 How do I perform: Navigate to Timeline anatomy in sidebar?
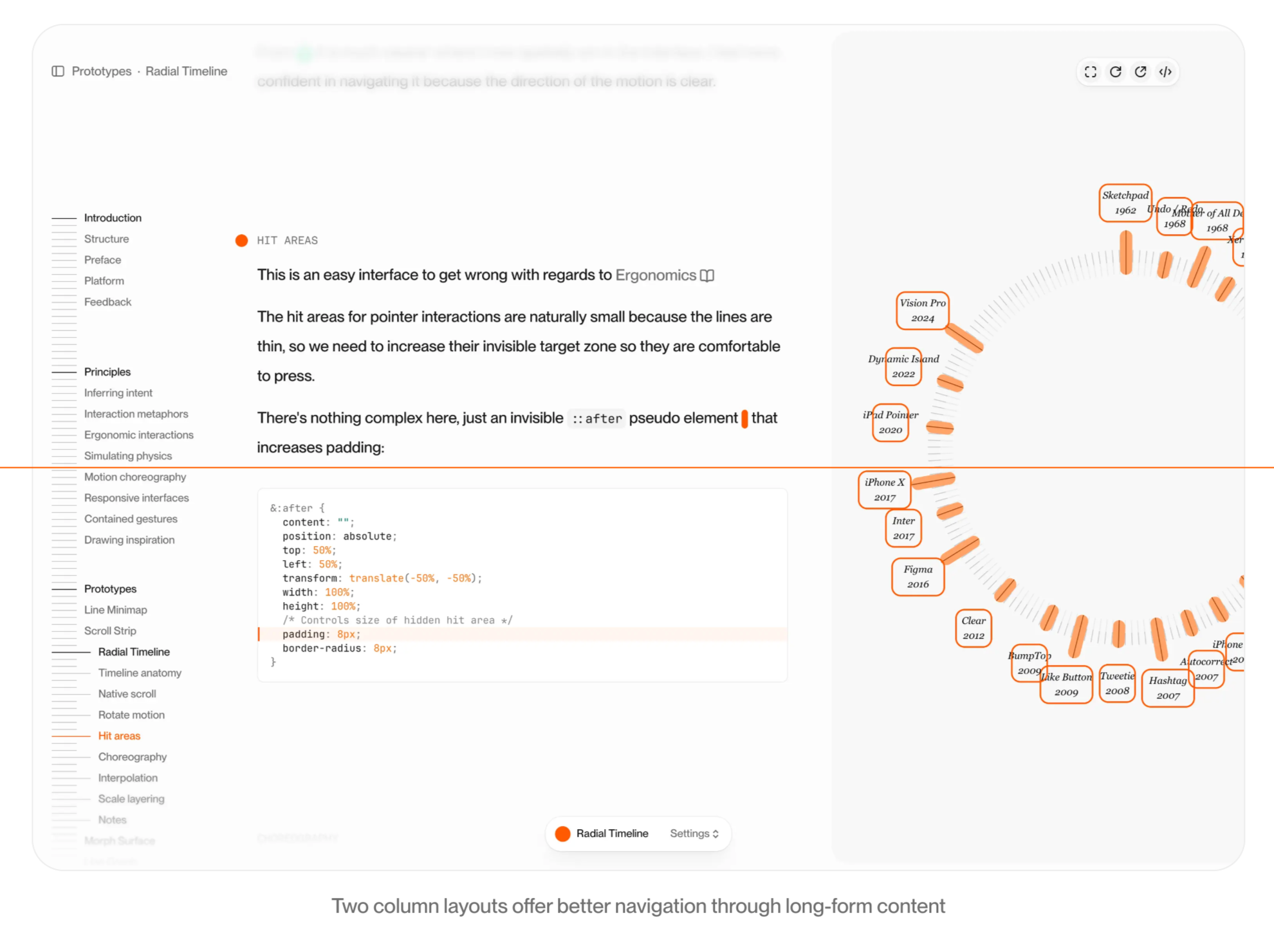(x=140, y=673)
